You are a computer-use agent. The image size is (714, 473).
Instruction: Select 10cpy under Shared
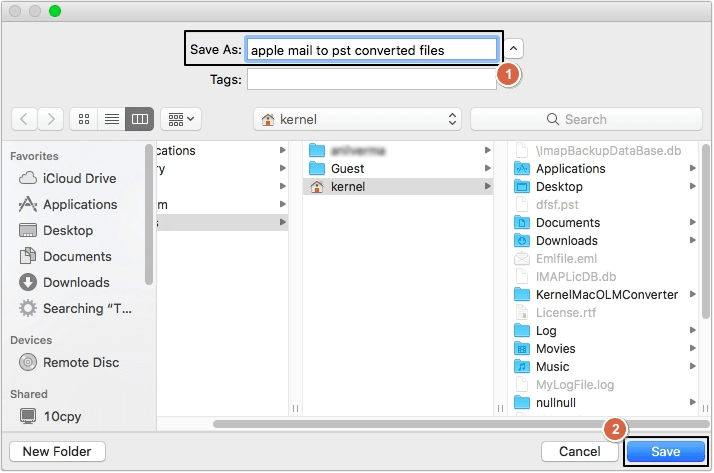point(51,416)
